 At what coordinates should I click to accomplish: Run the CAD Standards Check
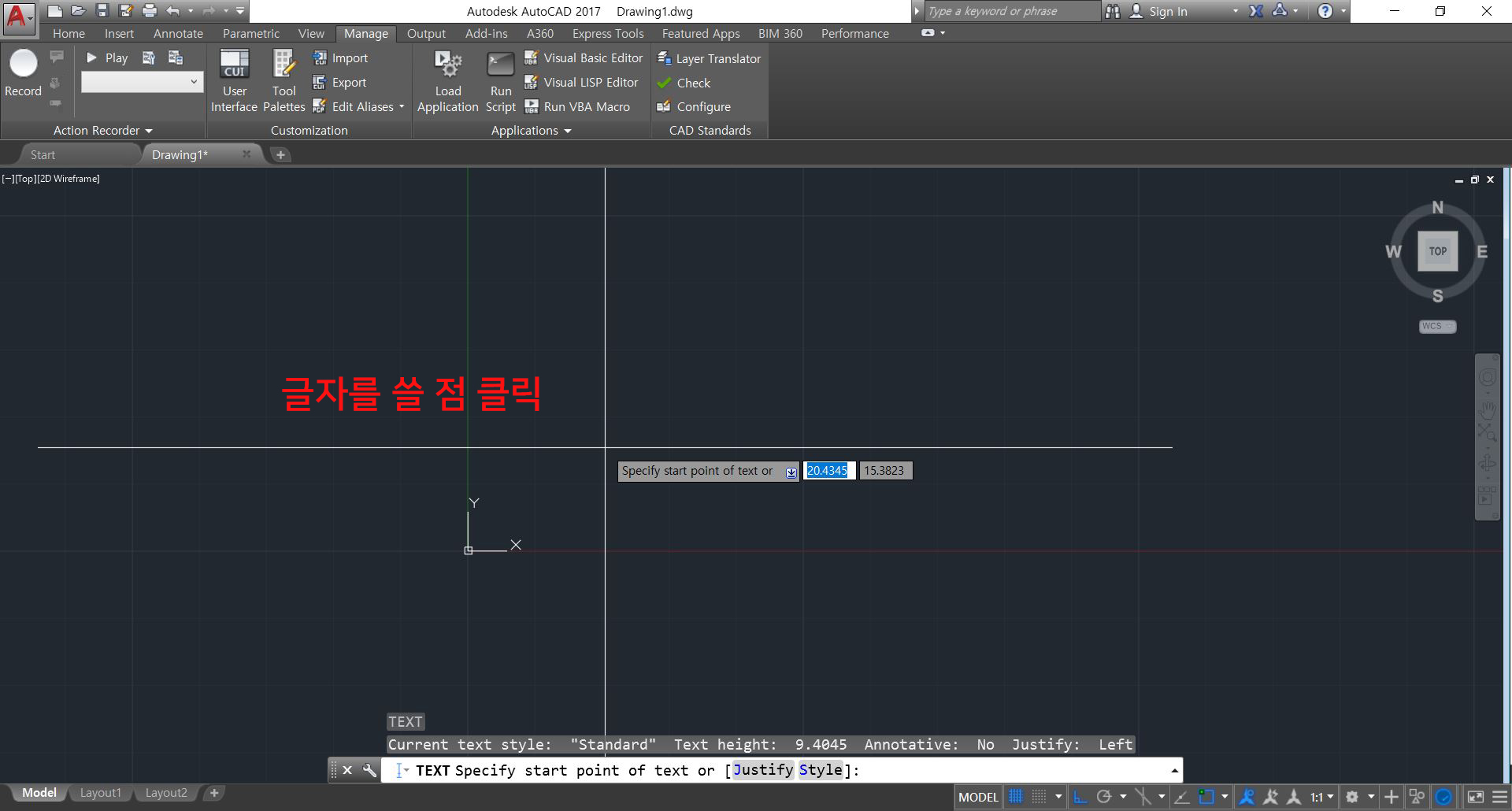(684, 83)
